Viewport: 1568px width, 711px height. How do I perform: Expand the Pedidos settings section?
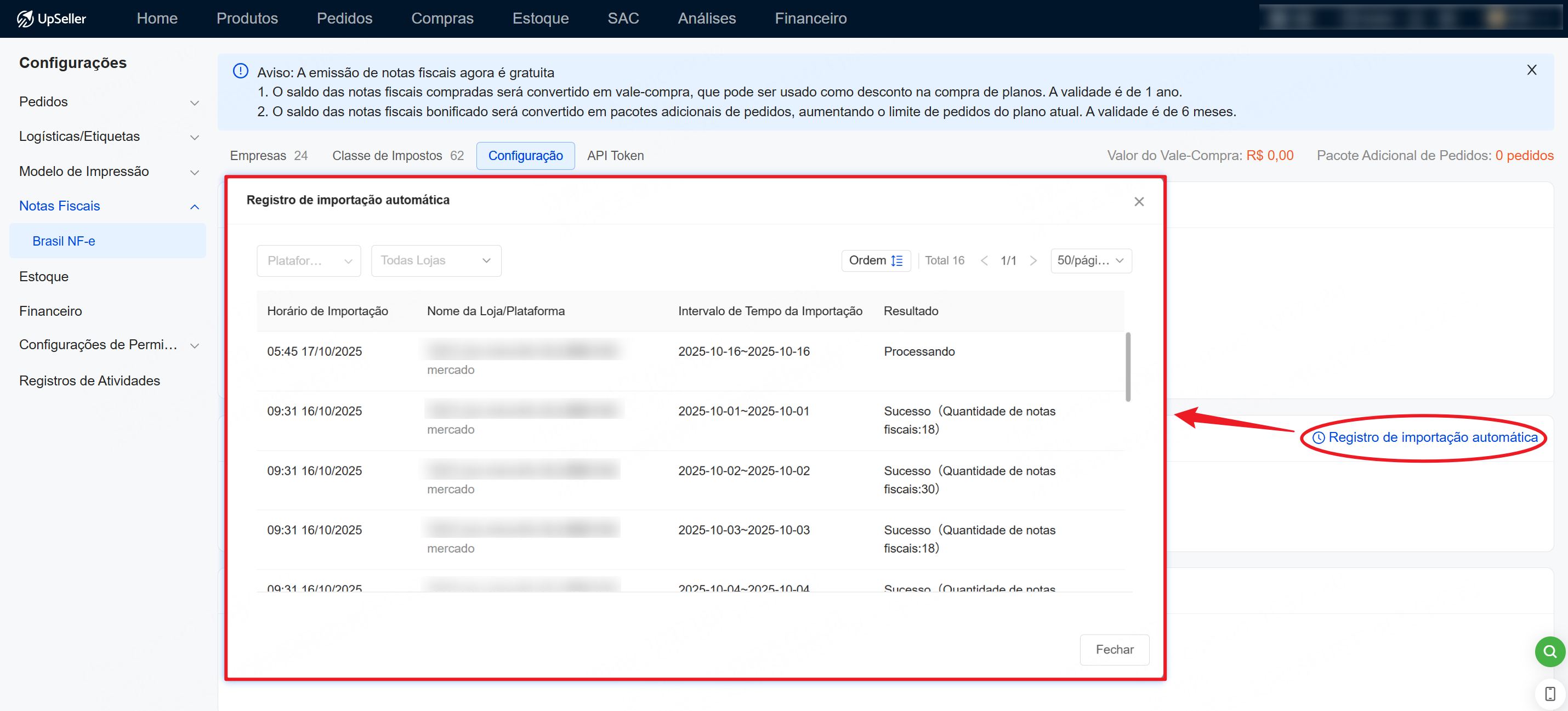pos(109,101)
